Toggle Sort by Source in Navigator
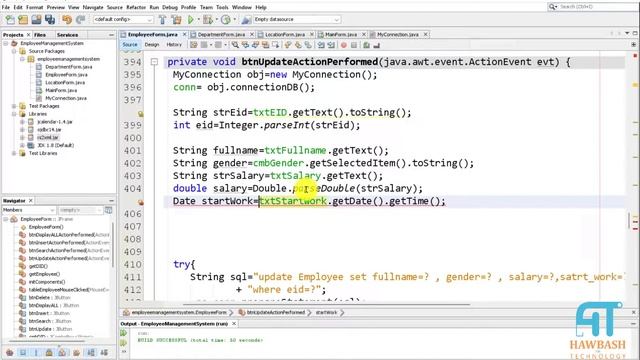Screen dimensions: 640x360 [x=104, y=352]
